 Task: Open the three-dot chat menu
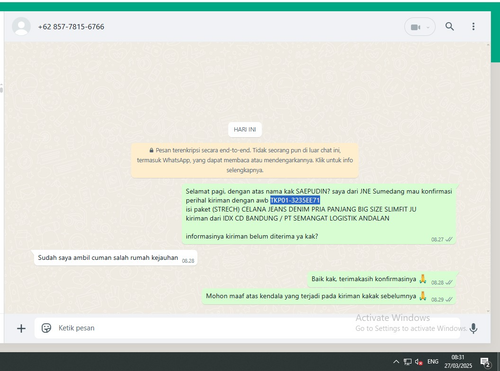point(473,26)
